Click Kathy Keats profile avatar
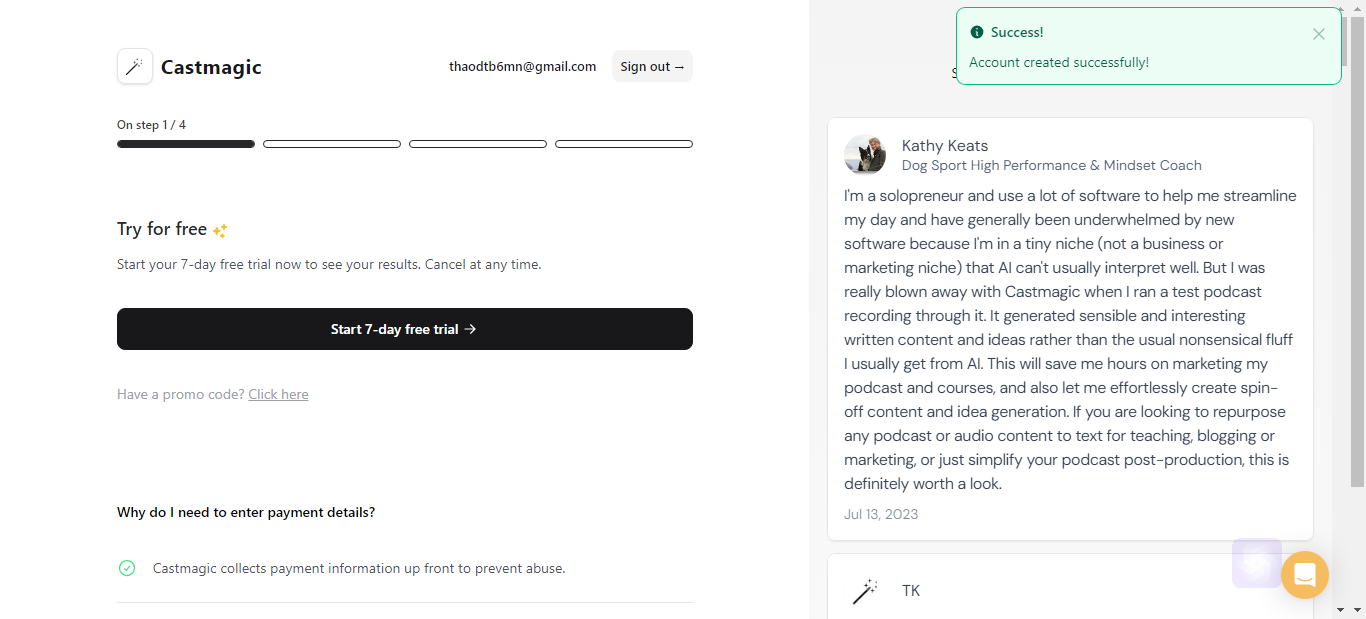Screen dimensions: 1366x619 (x=865, y=155)
